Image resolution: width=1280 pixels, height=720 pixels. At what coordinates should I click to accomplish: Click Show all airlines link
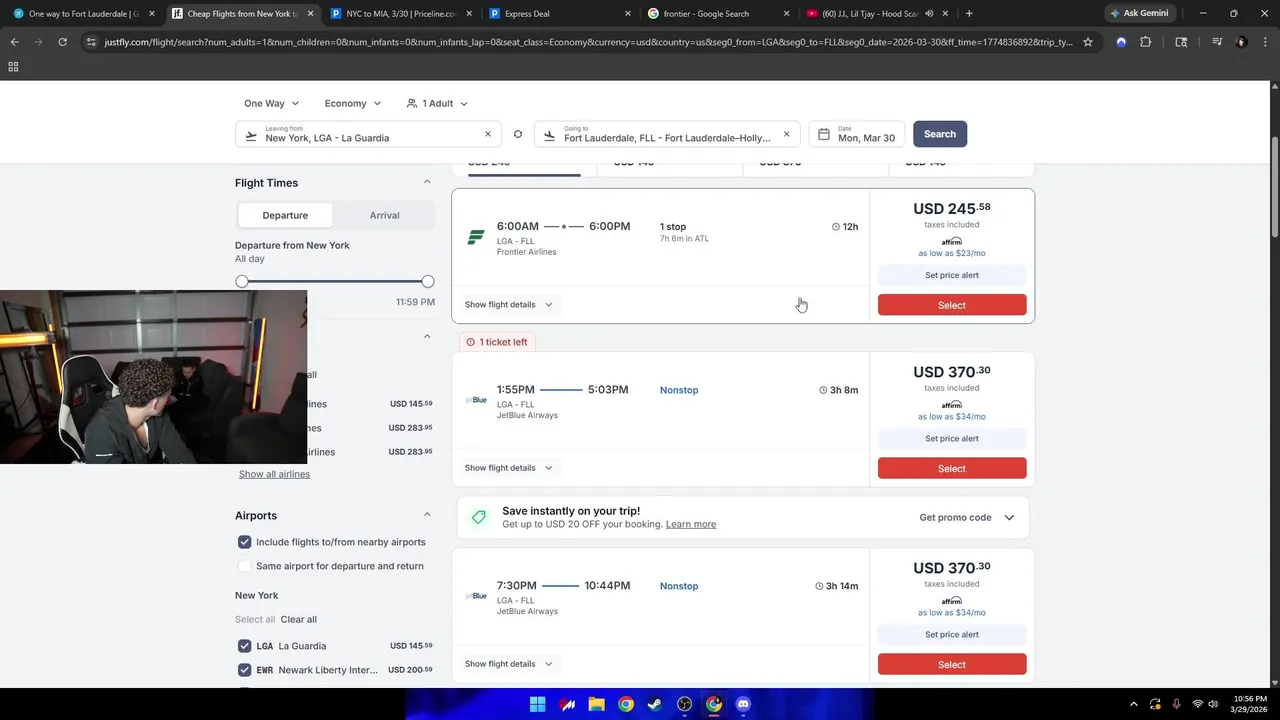274,474
